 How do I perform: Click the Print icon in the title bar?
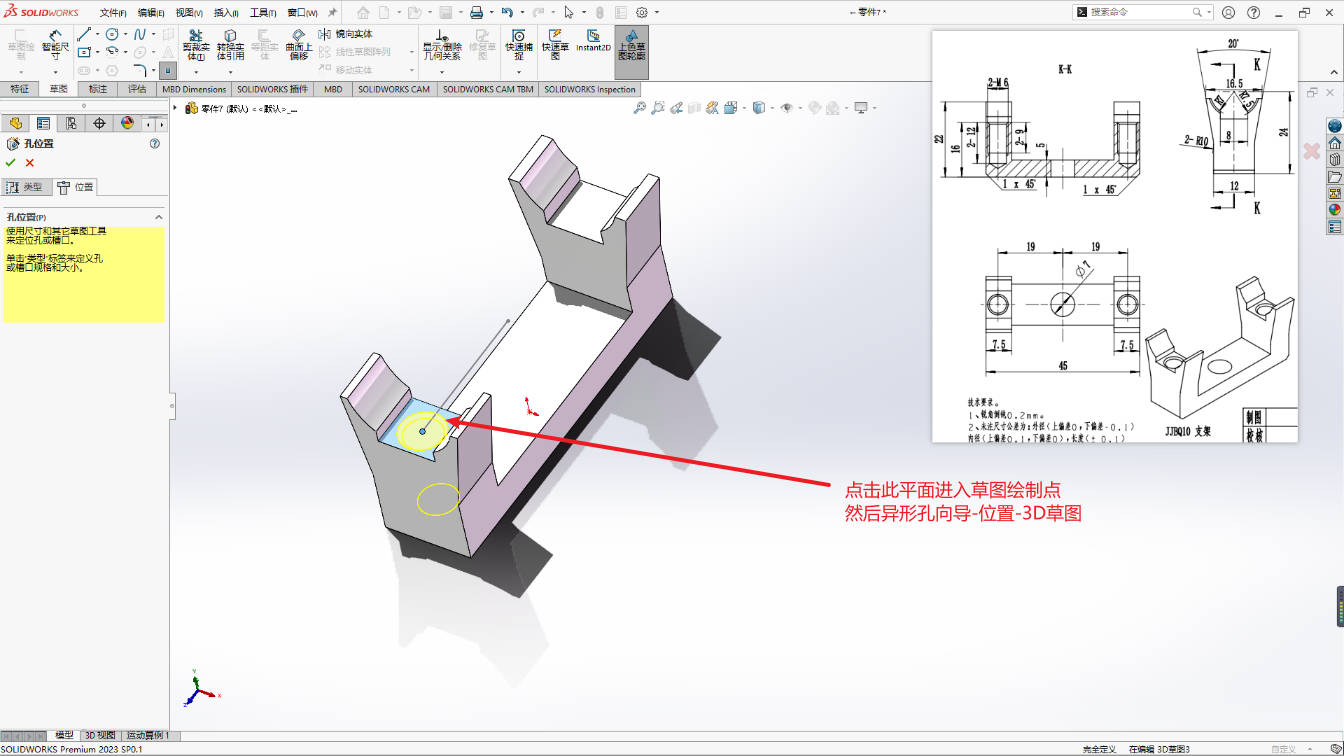click(x=477, y=13)
